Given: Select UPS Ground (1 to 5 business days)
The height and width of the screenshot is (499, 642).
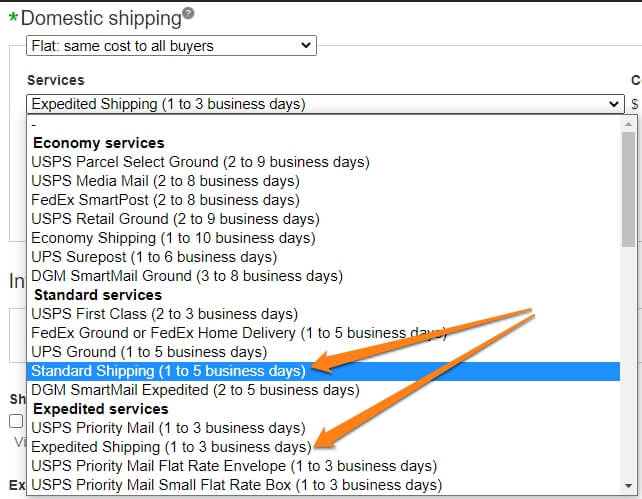Looking at the screenshot, I should 323,352.
